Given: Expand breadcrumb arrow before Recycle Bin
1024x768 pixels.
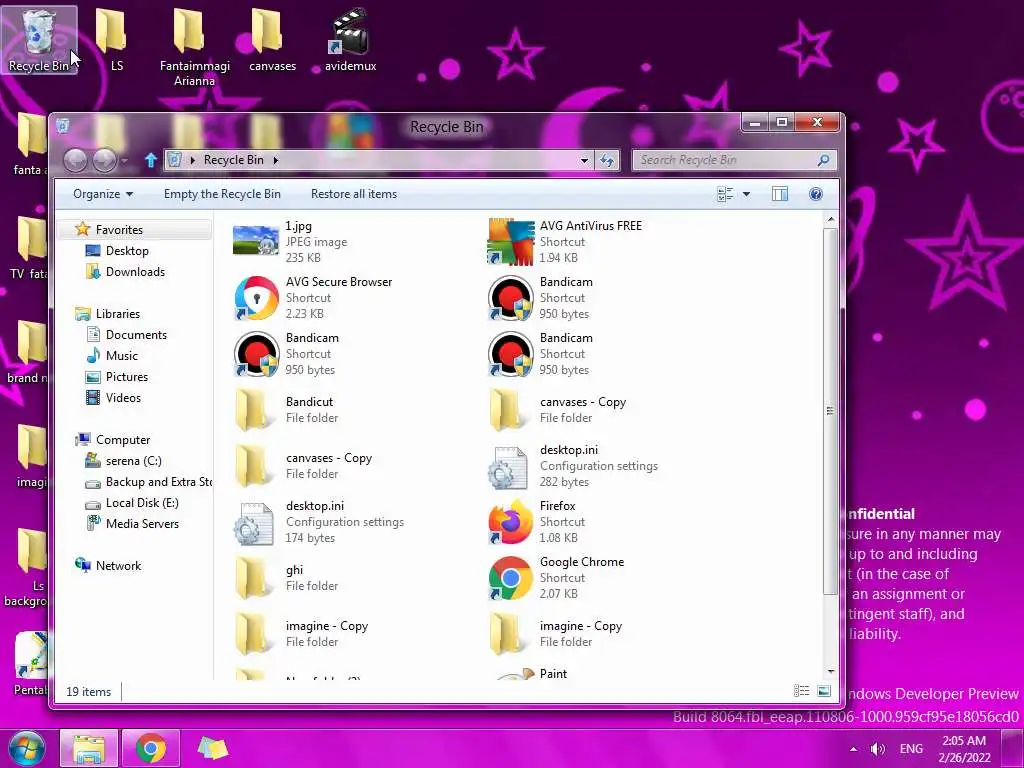Looking at the screenshot, I should coord(192,160).
